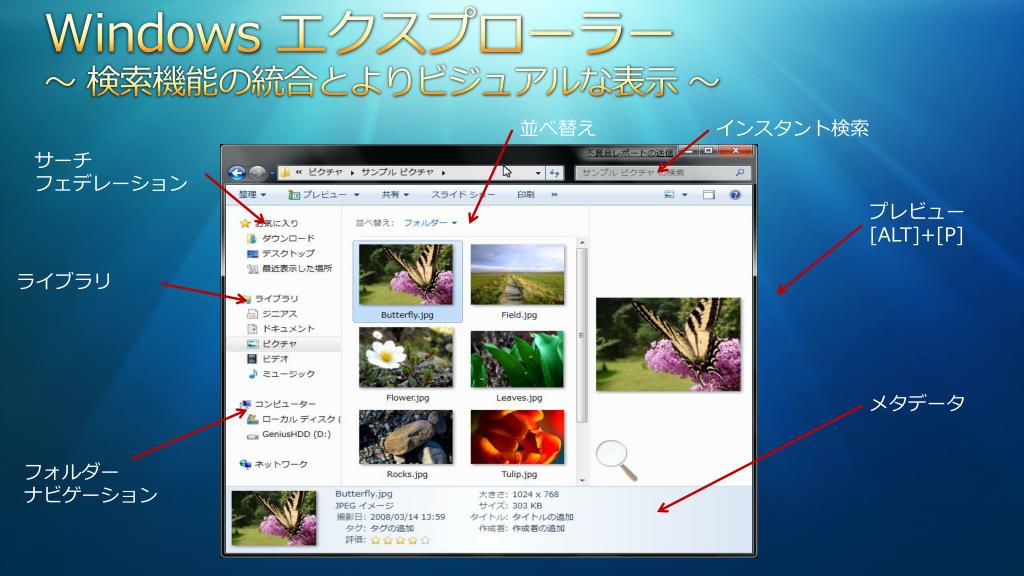Maximize the Explorer window
Viewport: 1024px width, 576px height.
709,151
